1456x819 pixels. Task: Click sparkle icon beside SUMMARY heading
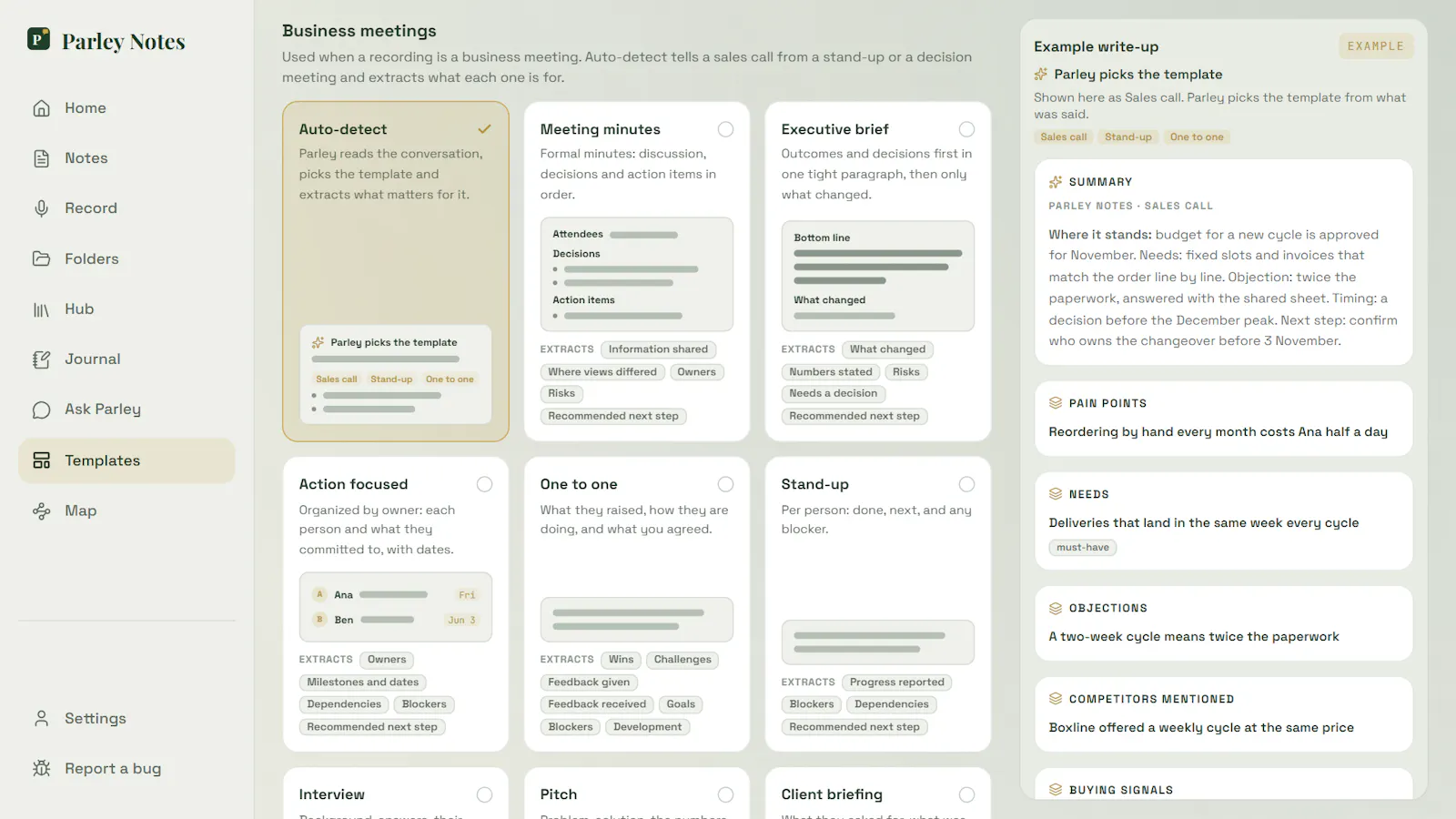click(1056, 182)
